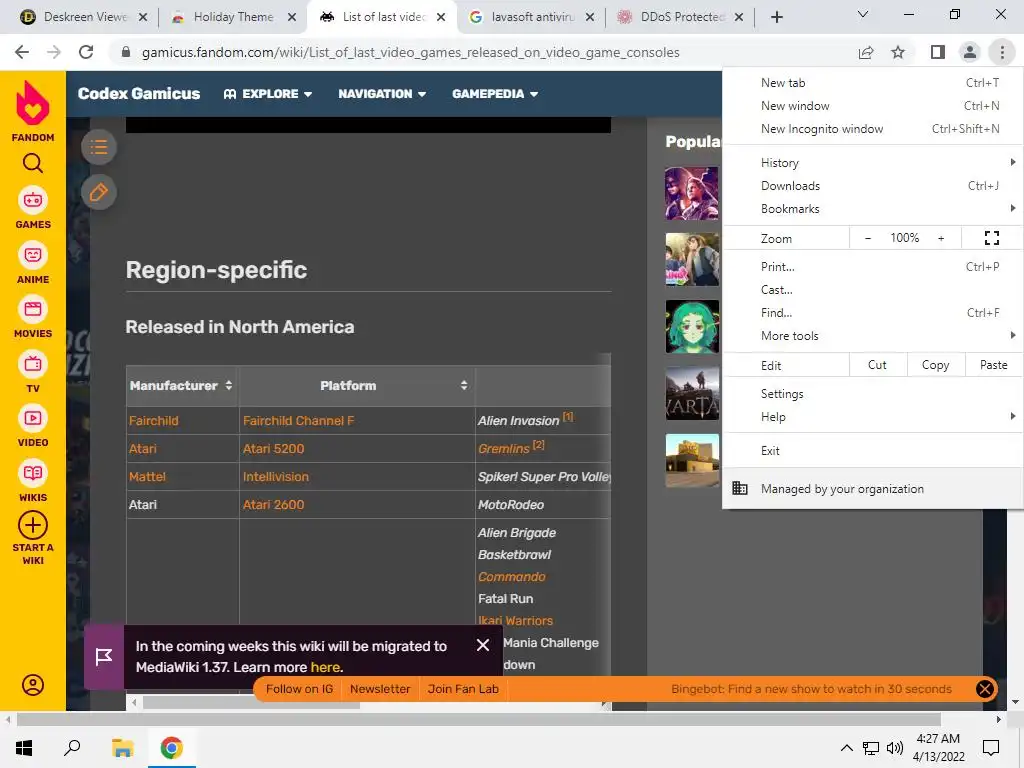Click the Paste button in Edit row

tap(993, 365)
